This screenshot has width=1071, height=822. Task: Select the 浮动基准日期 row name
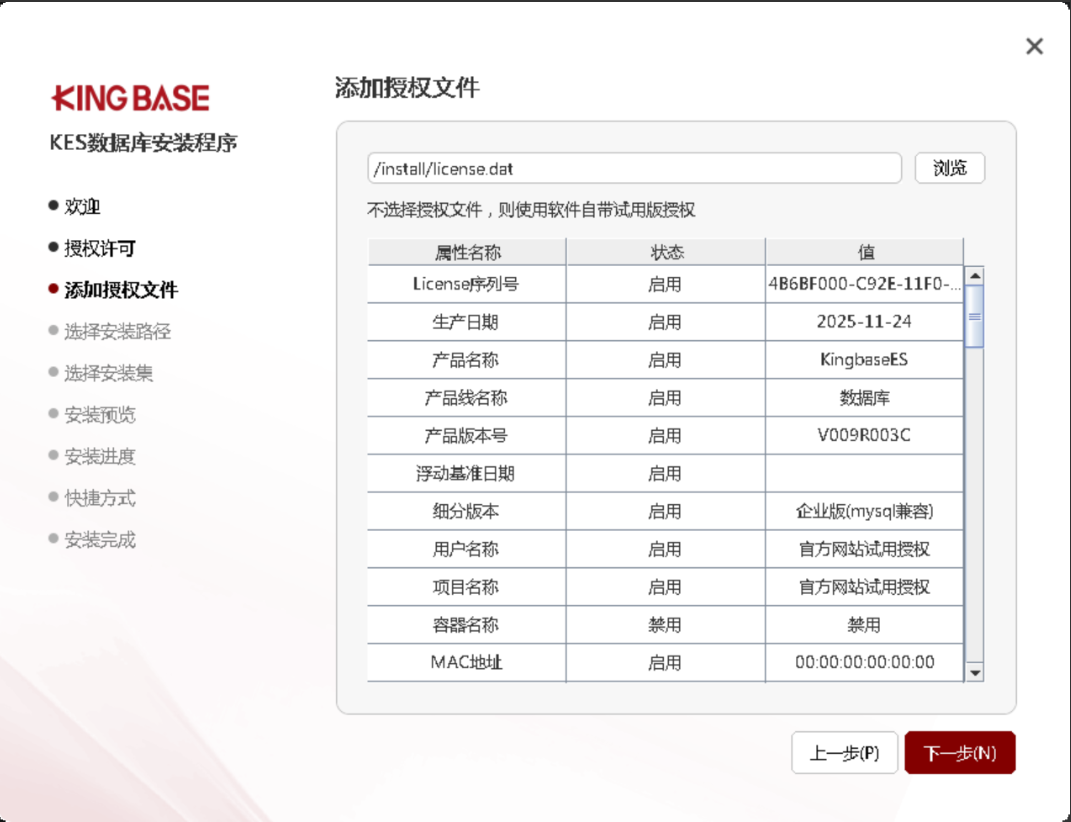pyautogui.click(x=466, y=474)
